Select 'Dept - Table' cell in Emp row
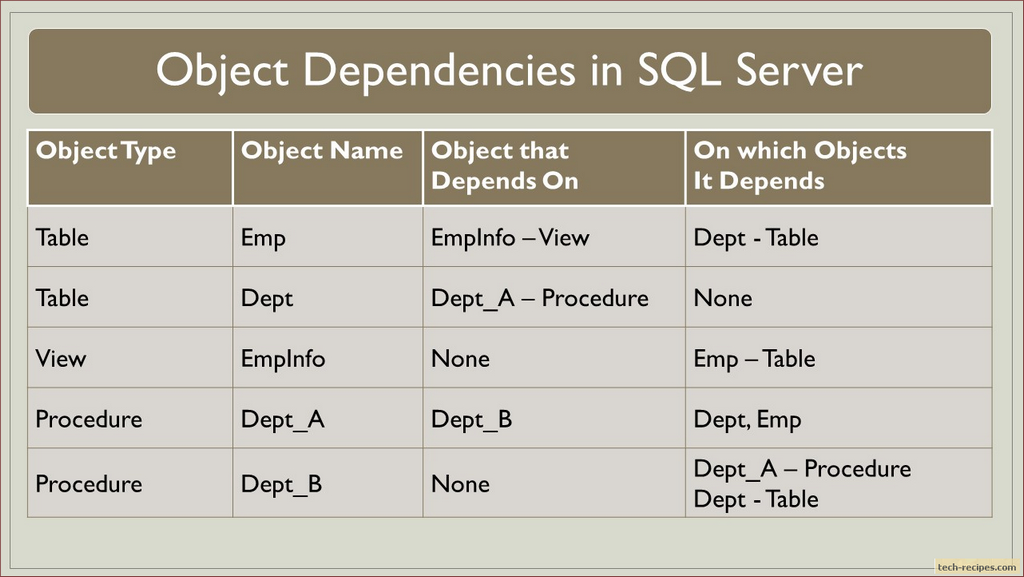 pyautogui.click(x=756, y=238)
